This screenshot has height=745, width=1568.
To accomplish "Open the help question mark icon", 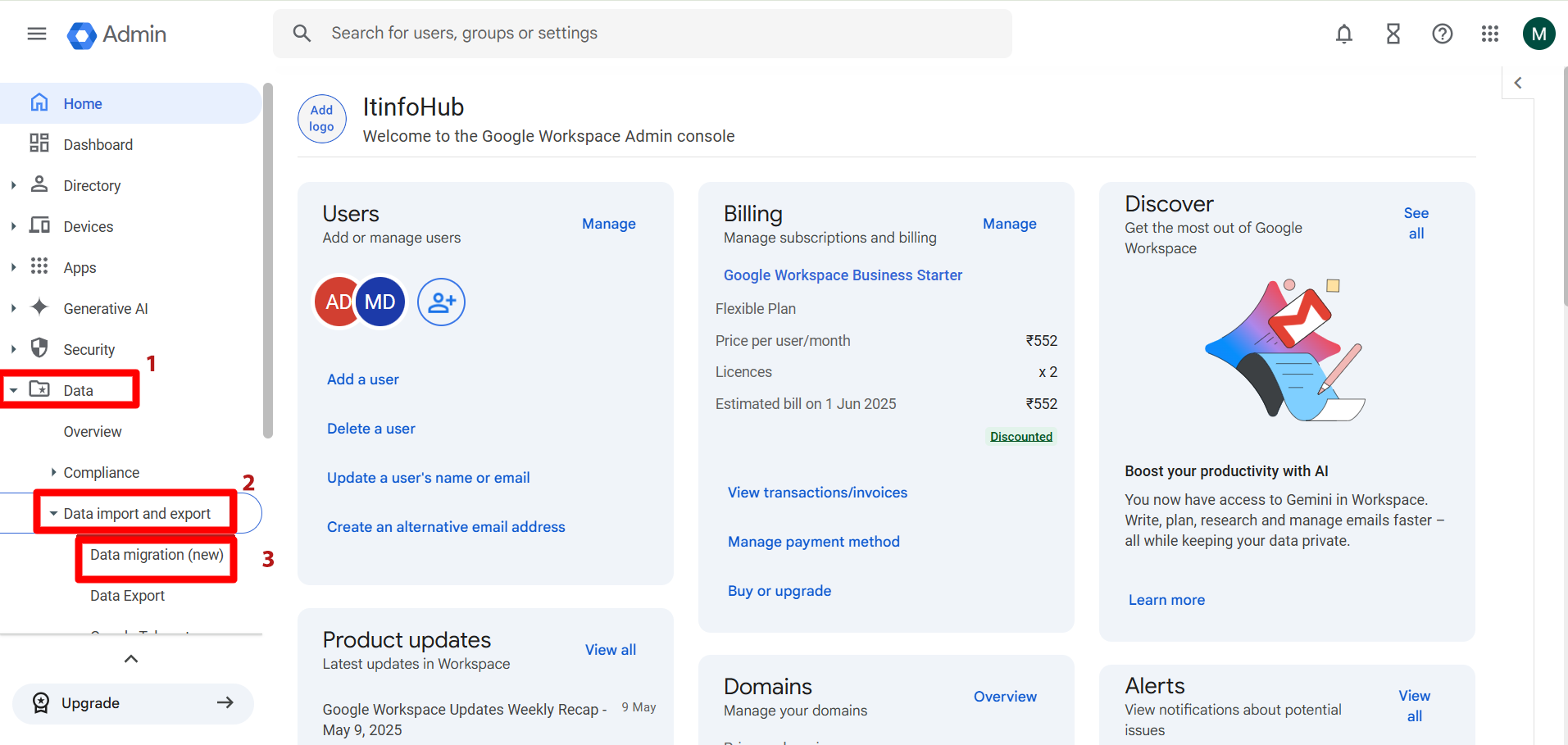I will [1443, 34].
